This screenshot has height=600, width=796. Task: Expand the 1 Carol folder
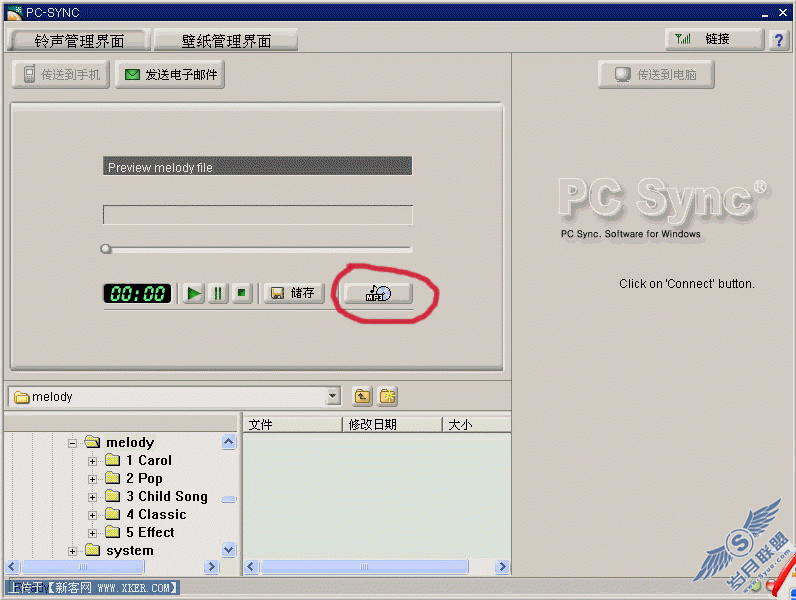[92, 461]
